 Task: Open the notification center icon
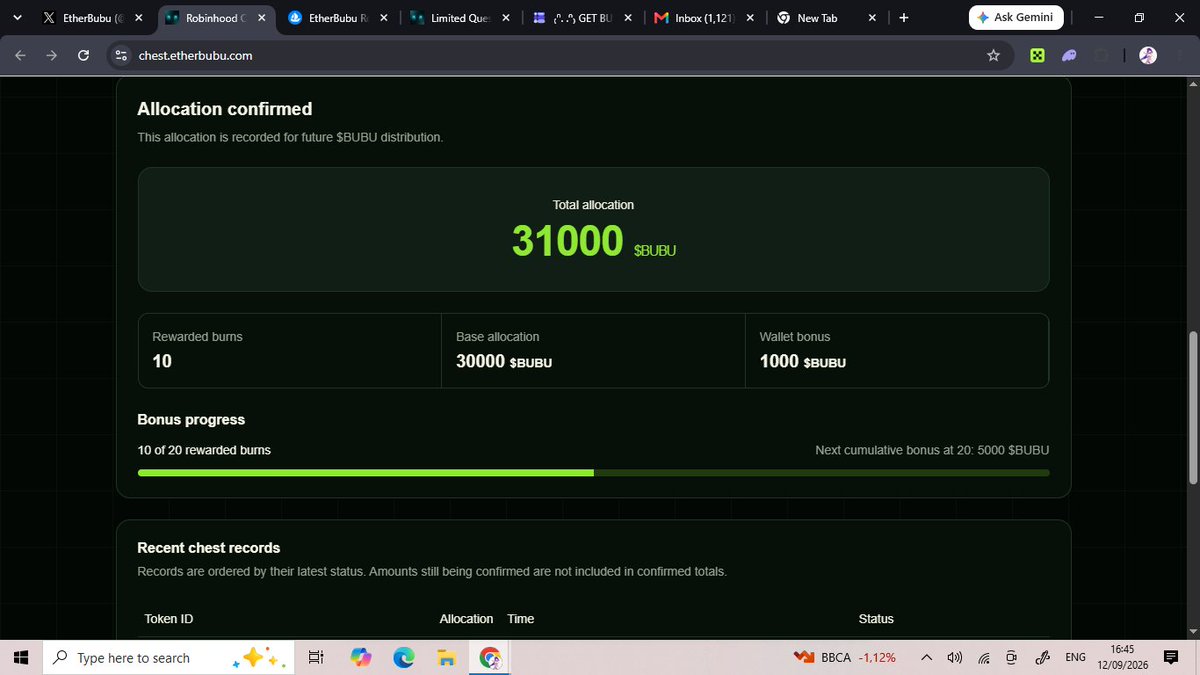tap(1172, 657)
